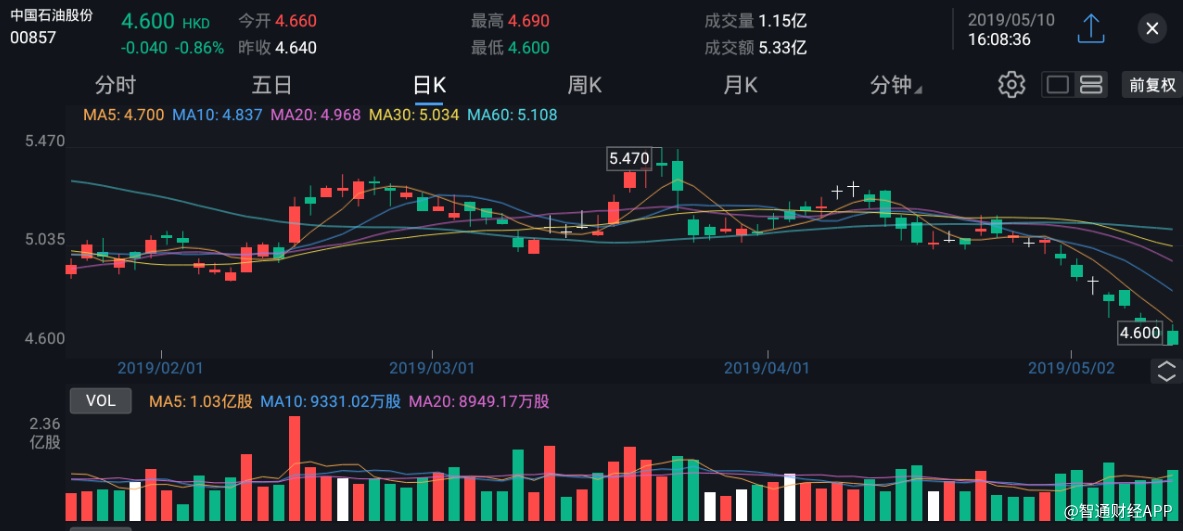
Task: Select the 日K tab
Action: tap(429, 85)
